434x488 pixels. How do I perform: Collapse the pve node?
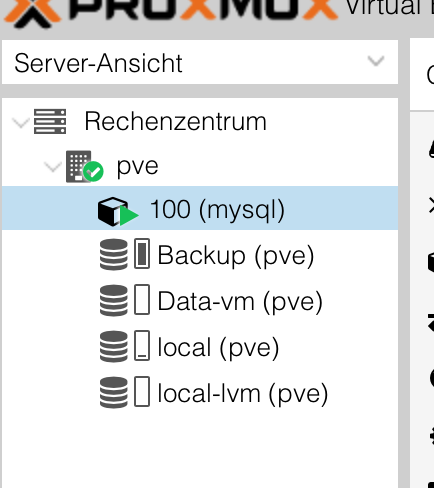[53, 167]
